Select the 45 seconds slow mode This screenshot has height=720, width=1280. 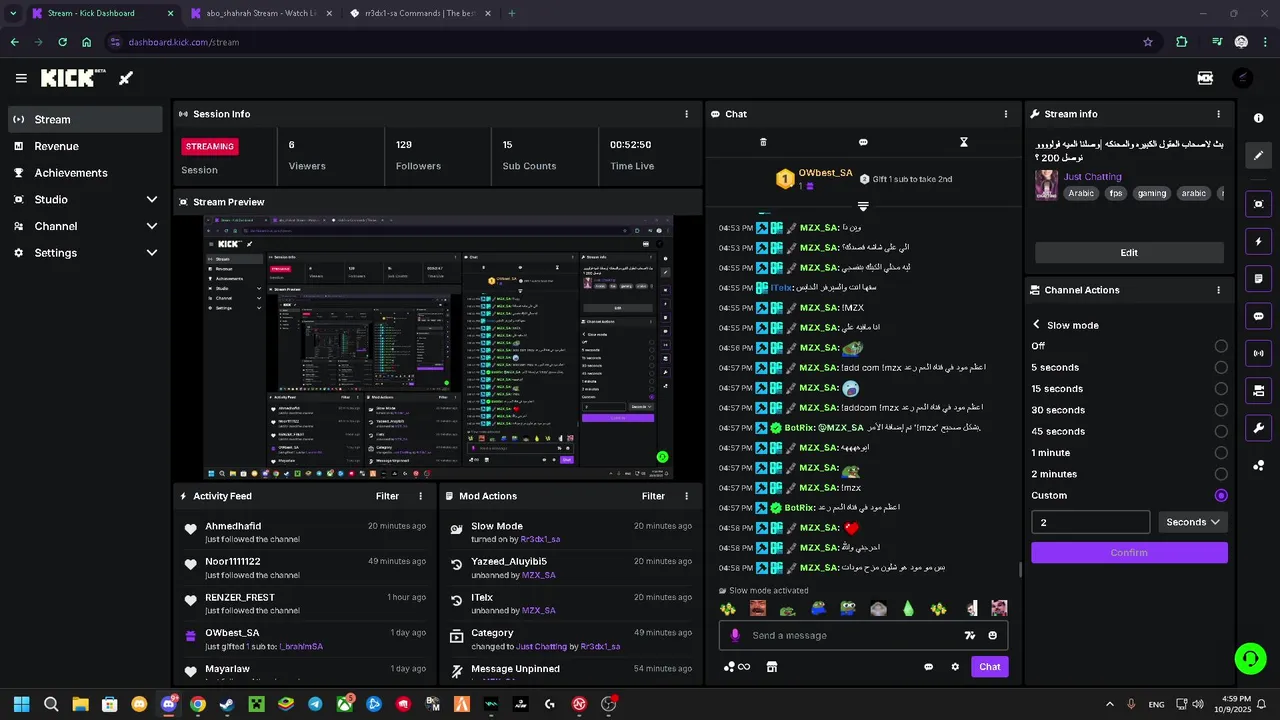coord(1221,432)
